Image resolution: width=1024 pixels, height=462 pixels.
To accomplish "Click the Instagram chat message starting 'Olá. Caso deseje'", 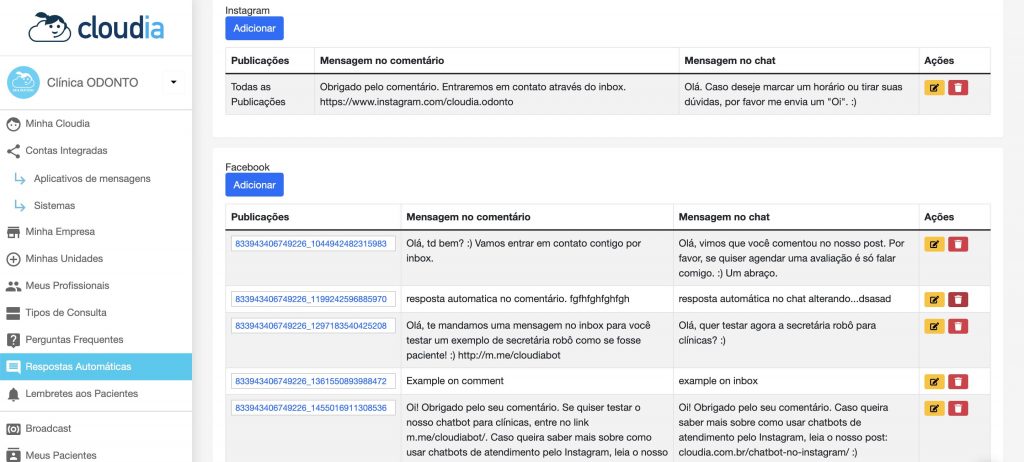I will point(793,94).
